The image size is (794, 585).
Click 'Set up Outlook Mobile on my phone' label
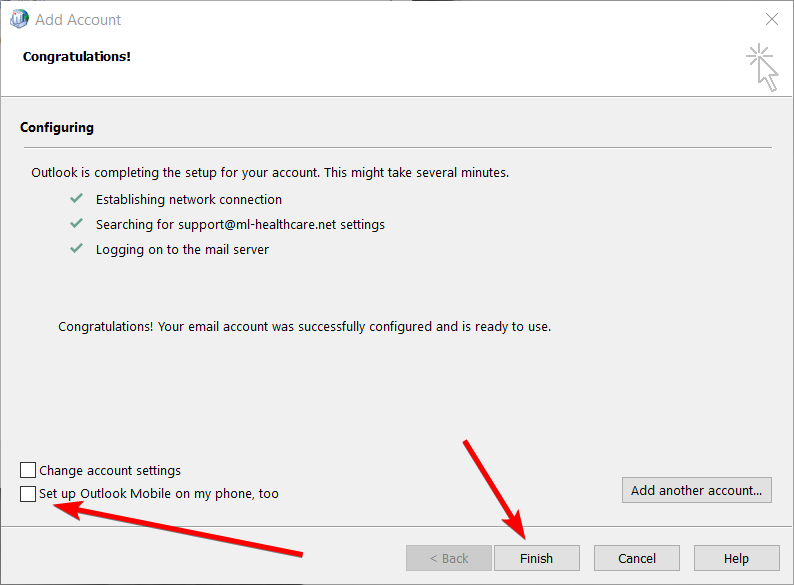point(159,494)
